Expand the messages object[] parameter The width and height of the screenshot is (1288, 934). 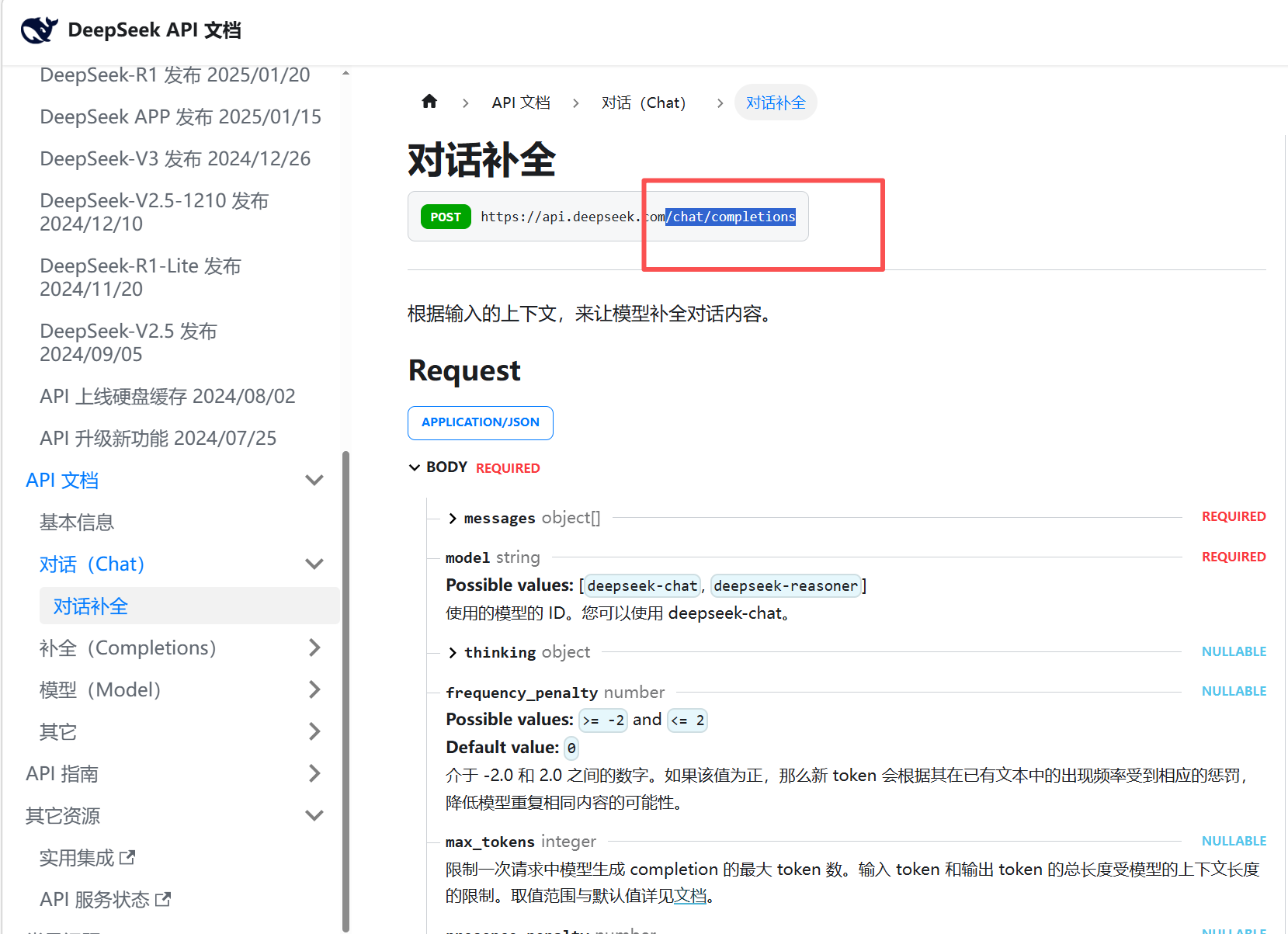[x=452, y=519]
